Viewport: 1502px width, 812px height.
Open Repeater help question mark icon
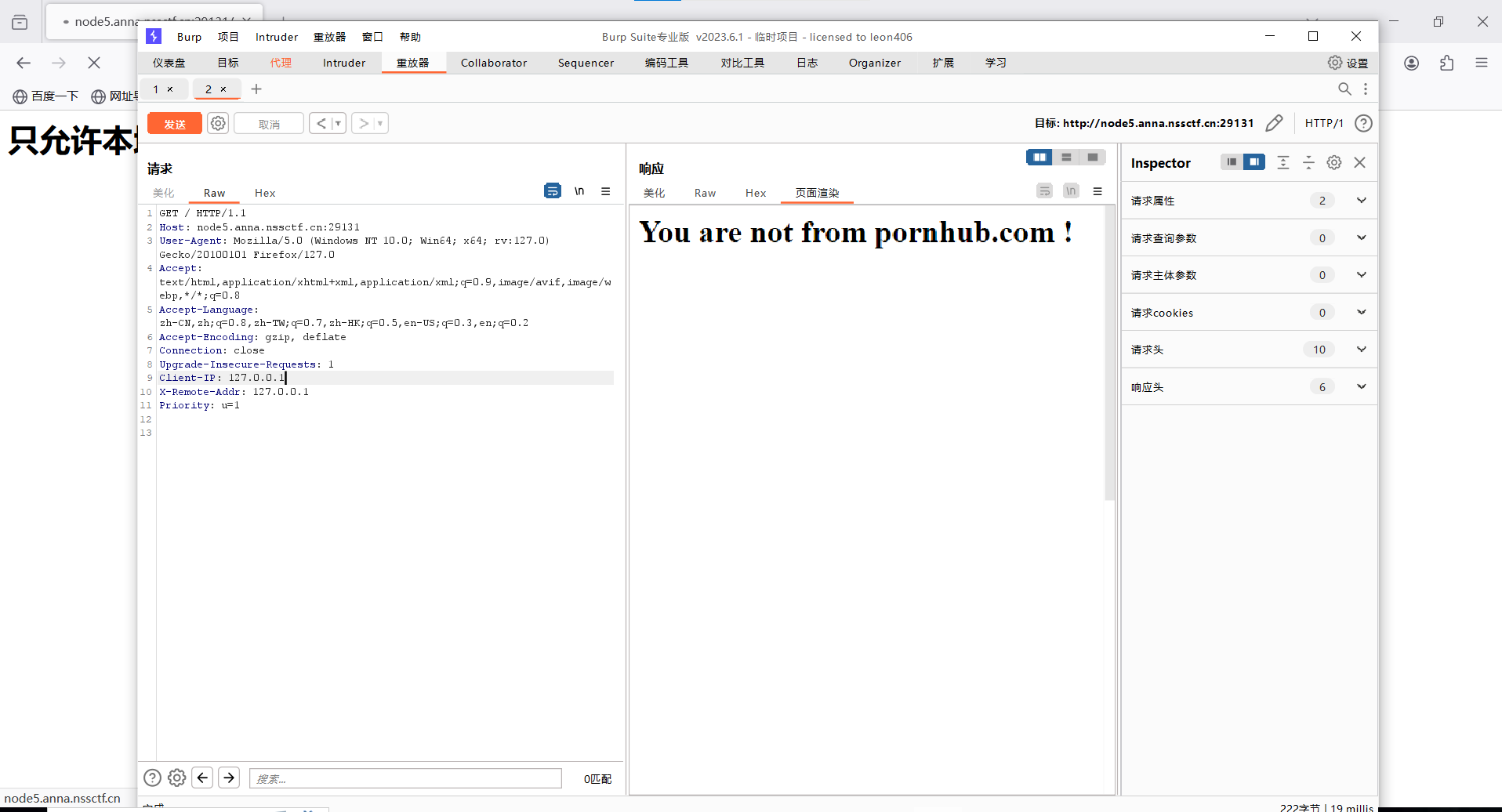(x=1364, y=123)
